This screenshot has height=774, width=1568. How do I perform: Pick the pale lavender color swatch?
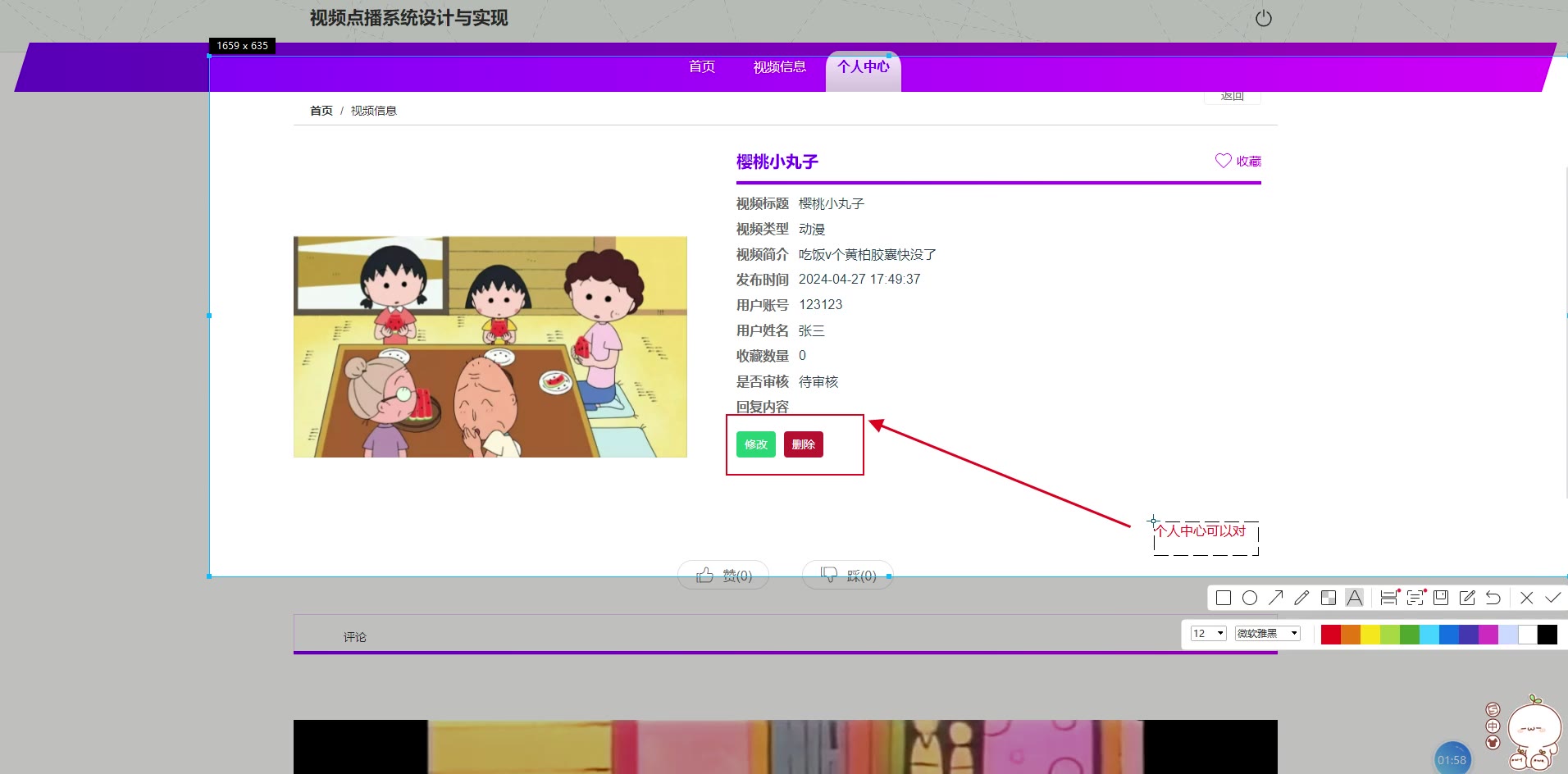click(1508, 634)
